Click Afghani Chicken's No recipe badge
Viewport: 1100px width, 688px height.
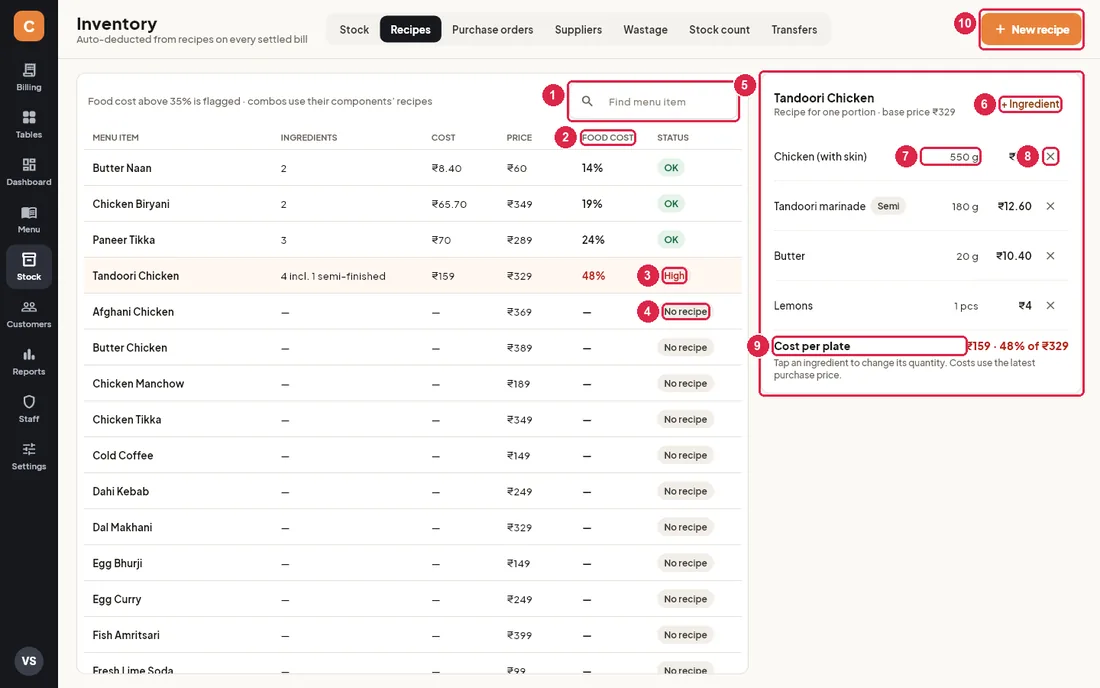(x=685, y=311)
